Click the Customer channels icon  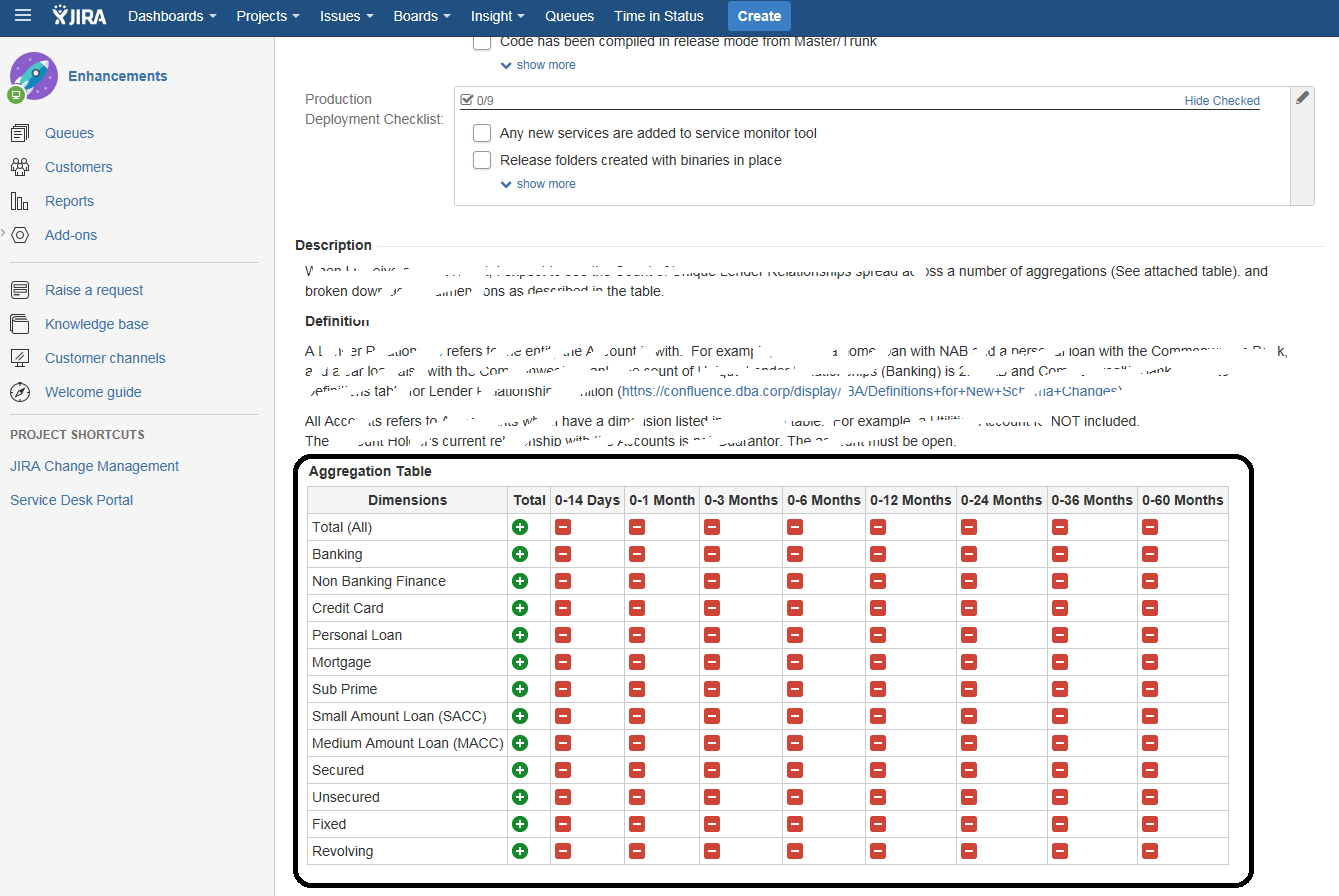pyautogui.click(x=20, y=358)
